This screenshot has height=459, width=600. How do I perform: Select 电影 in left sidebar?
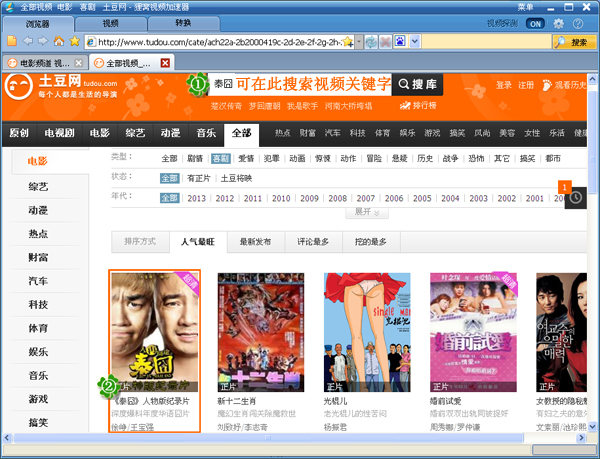click(x=38, y=161)
